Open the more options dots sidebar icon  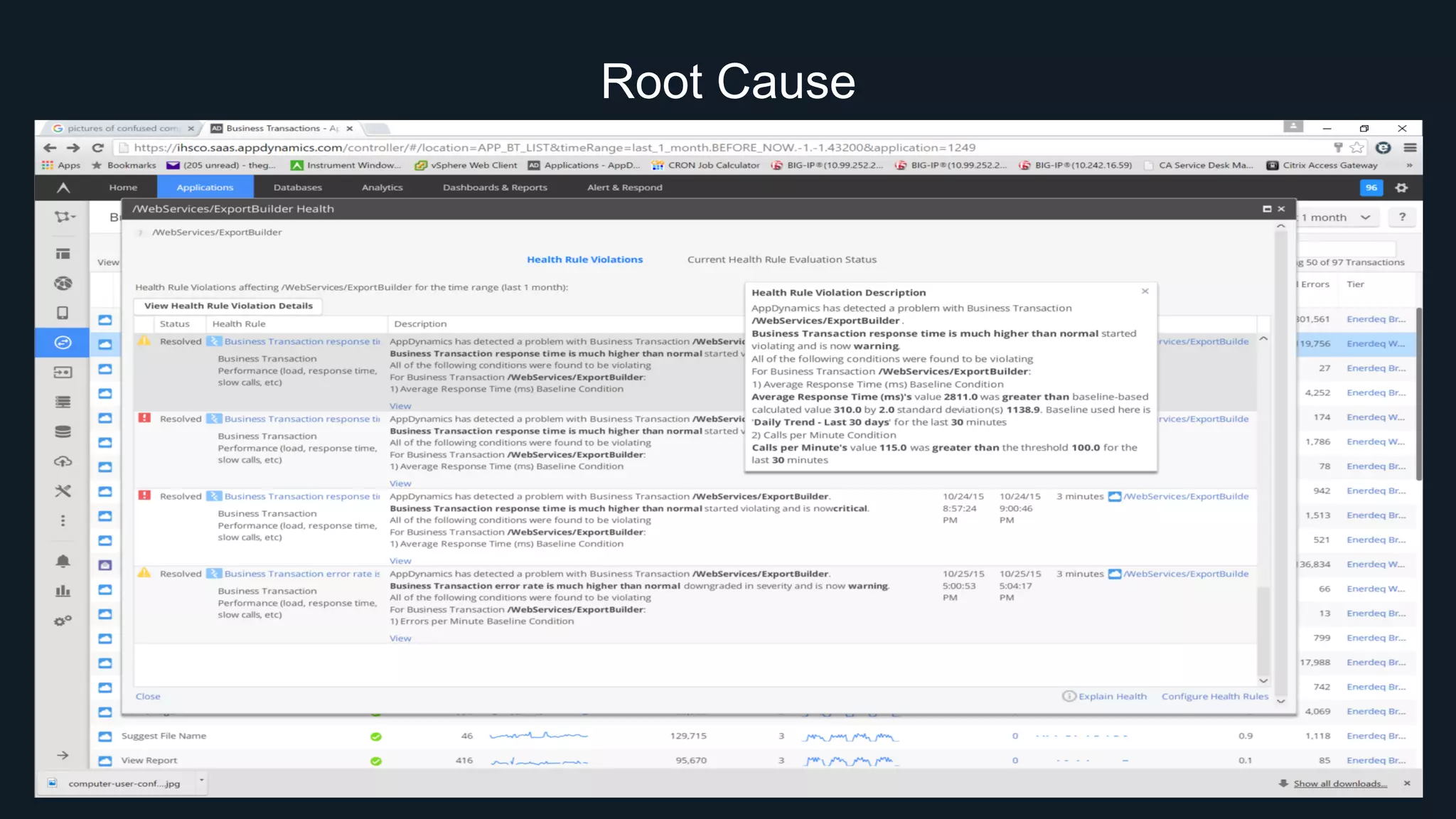point(63,520)
